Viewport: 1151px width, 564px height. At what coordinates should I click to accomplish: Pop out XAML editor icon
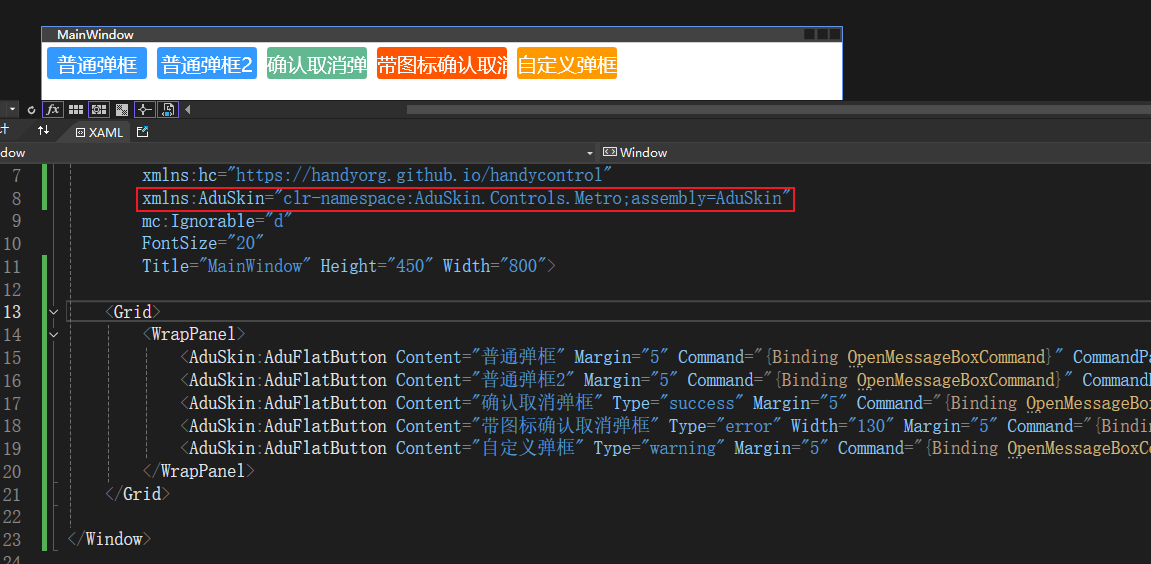click(143, 131)
